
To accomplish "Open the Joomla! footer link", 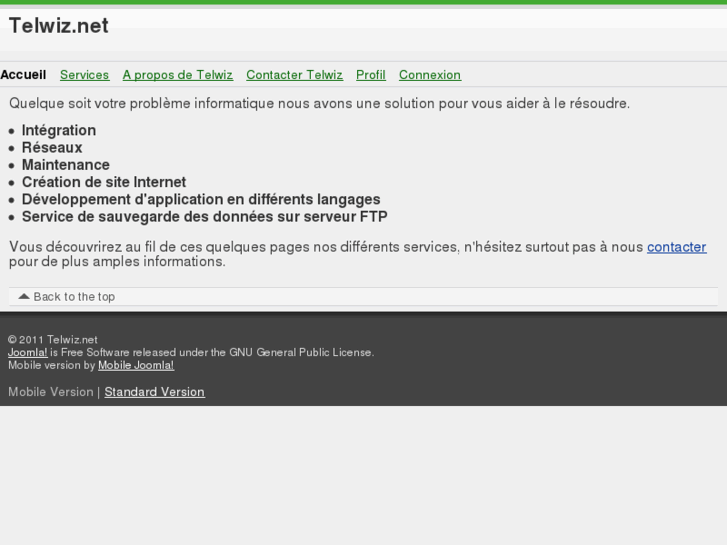I will [28, 353].
